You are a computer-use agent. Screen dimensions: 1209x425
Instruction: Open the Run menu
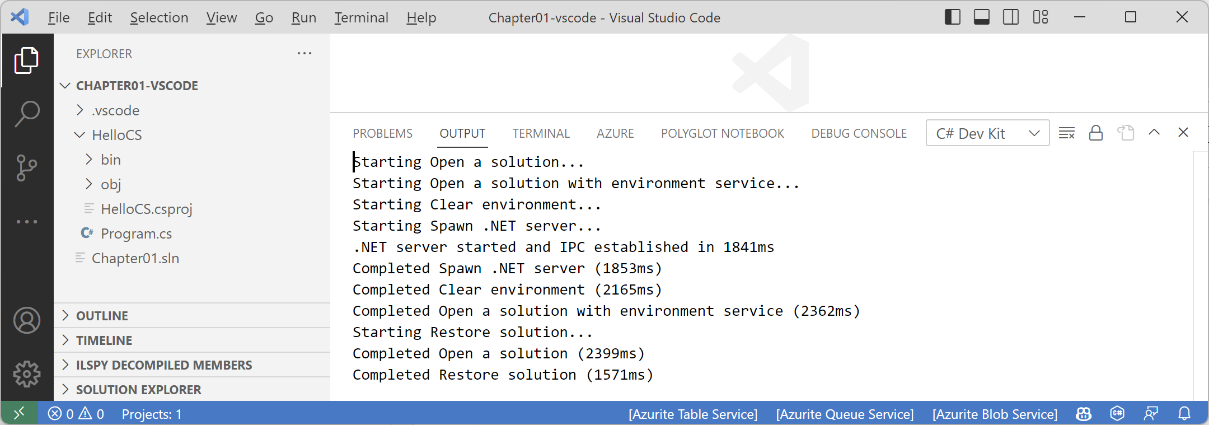point(304,17)
